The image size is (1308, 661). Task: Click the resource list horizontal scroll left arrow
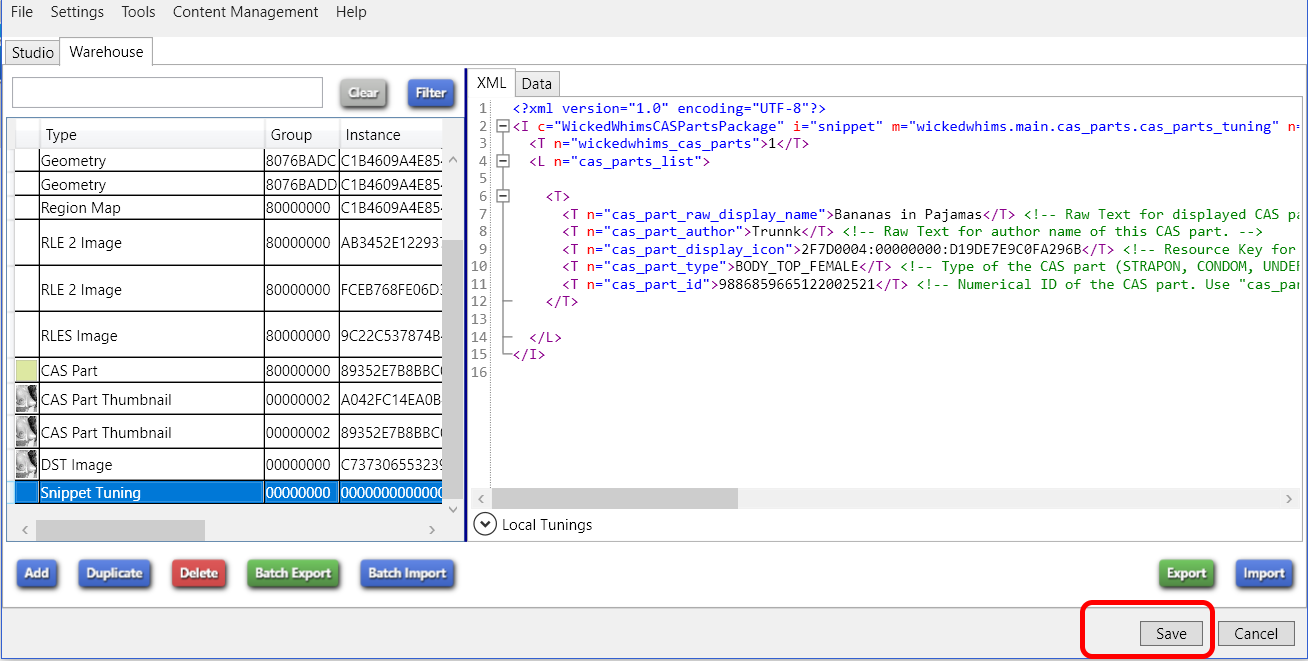[24, 530]
